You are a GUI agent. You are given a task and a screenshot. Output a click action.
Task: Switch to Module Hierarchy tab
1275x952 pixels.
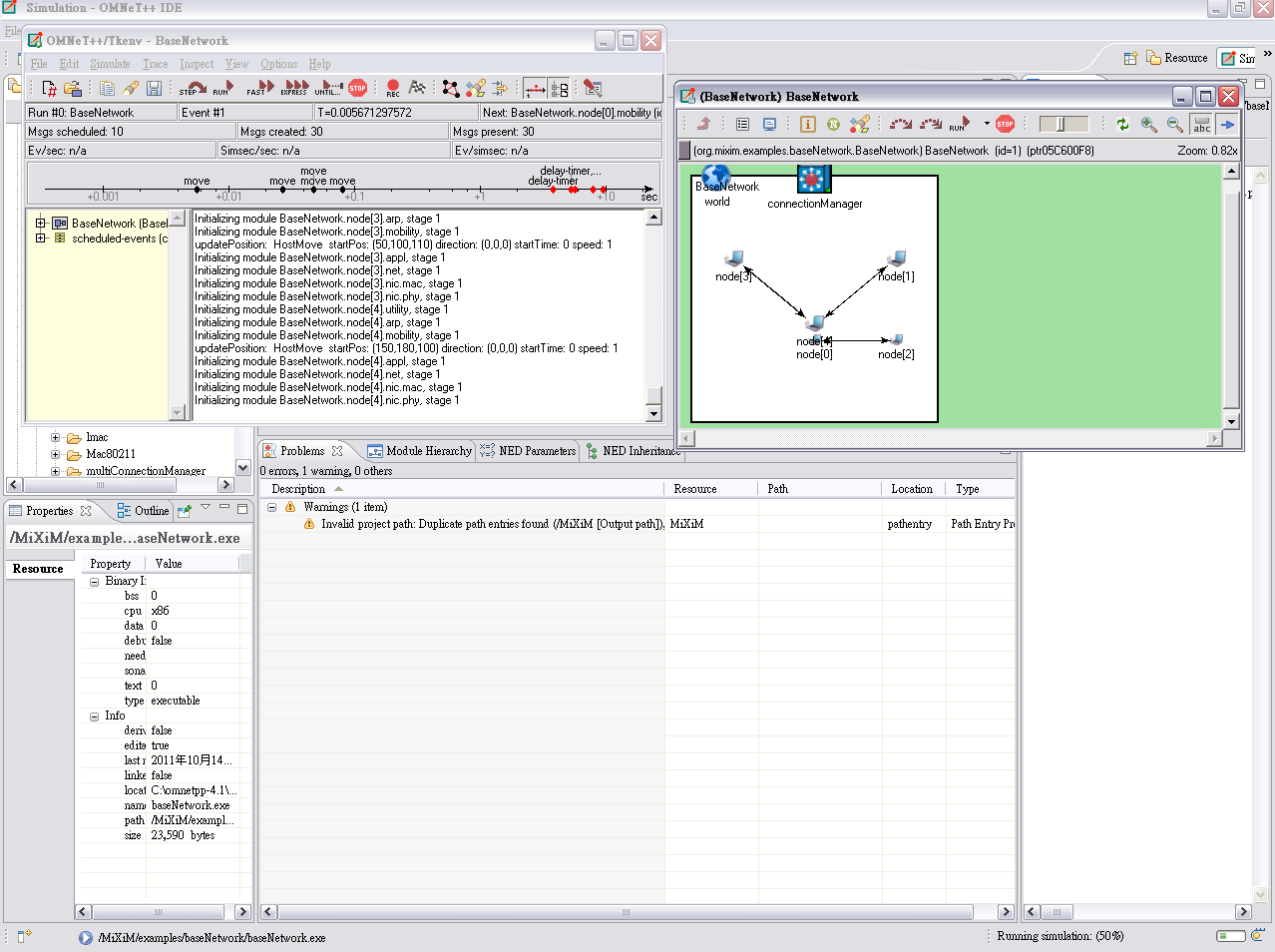pos(419,451)
